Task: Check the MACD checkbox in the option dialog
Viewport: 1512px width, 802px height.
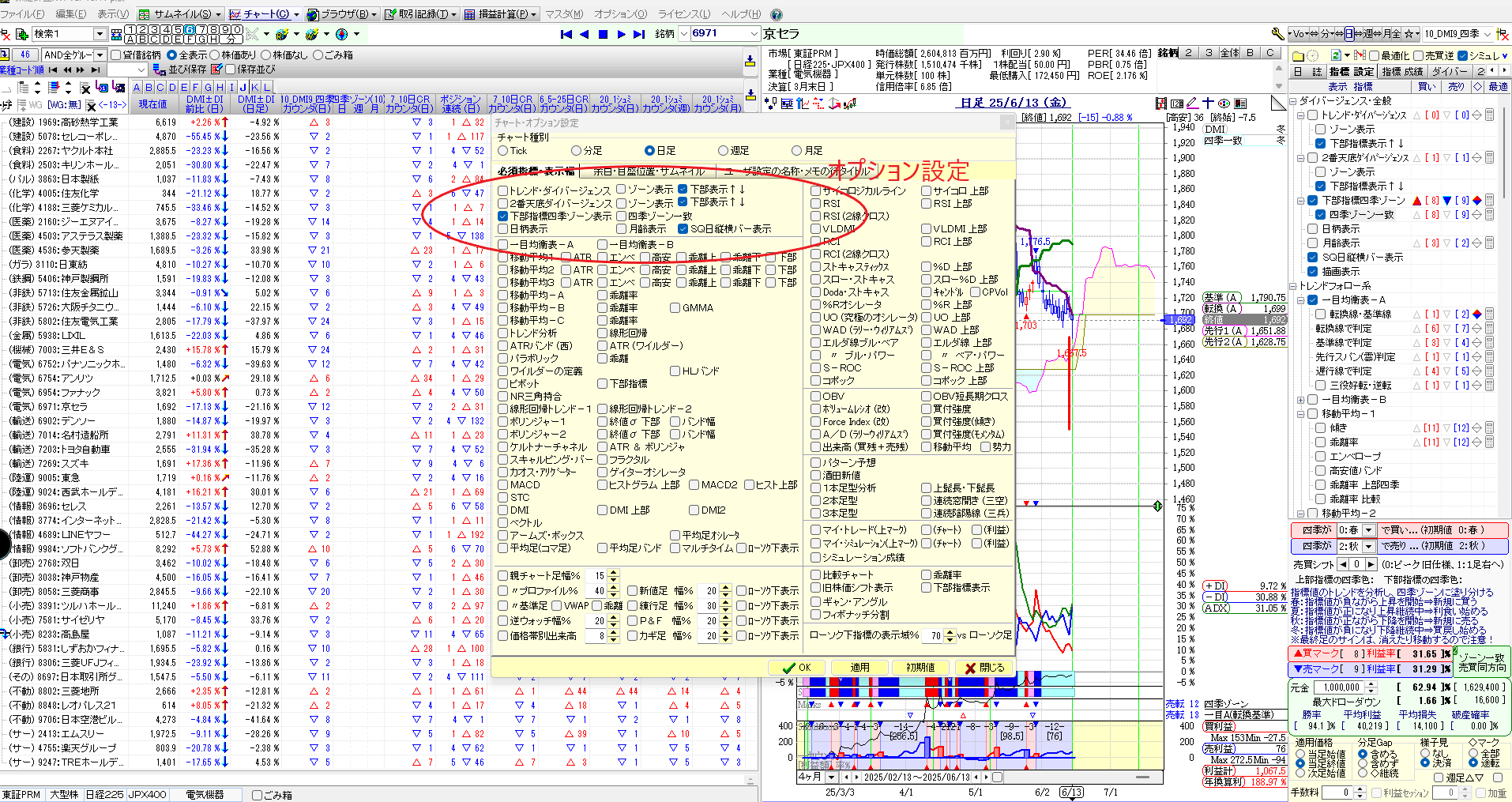Action: tap(503, 484)
